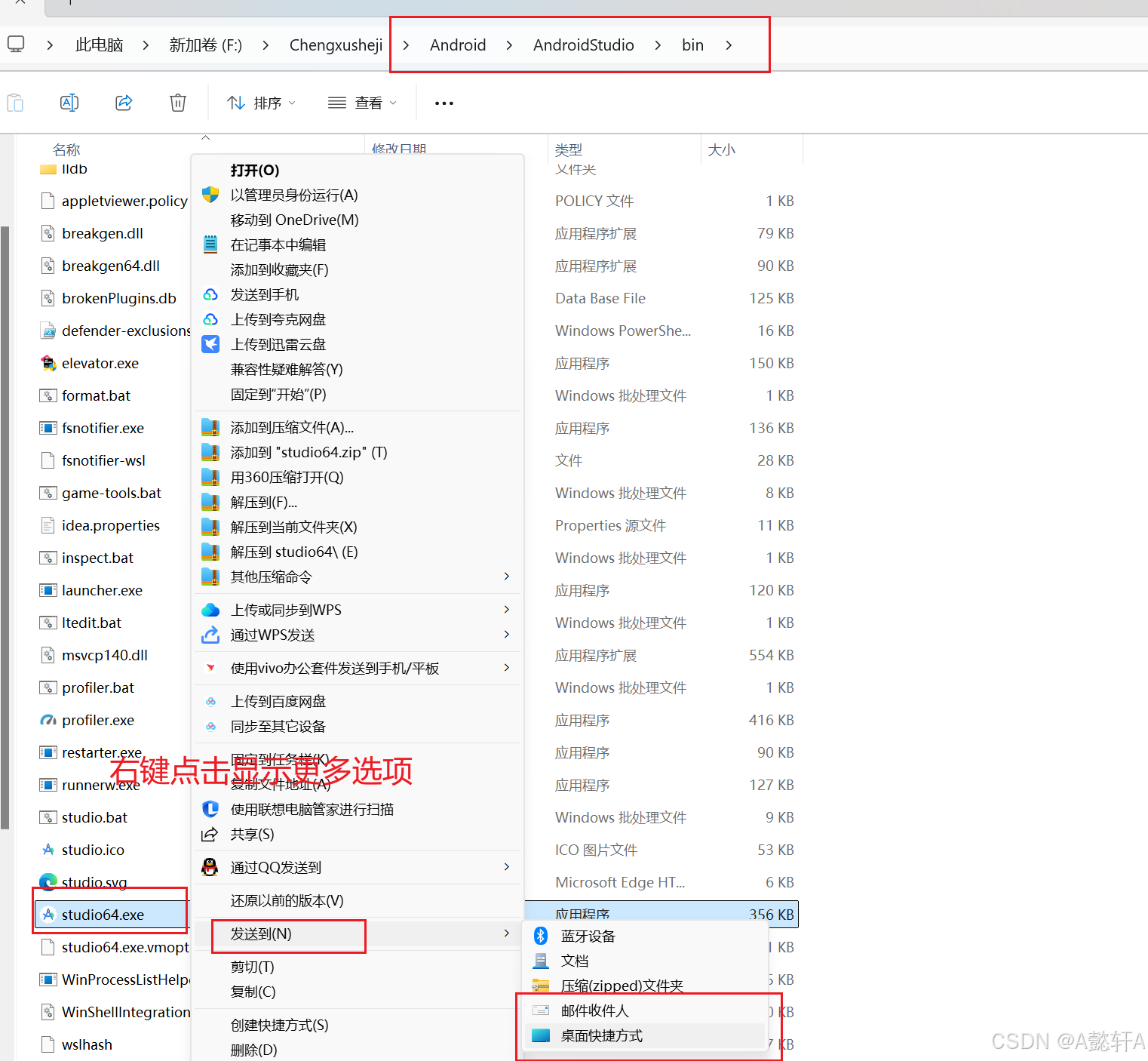1148x1061 pixels.
Task: Select 固定到"开始"(P)
Action: [358, 394]
